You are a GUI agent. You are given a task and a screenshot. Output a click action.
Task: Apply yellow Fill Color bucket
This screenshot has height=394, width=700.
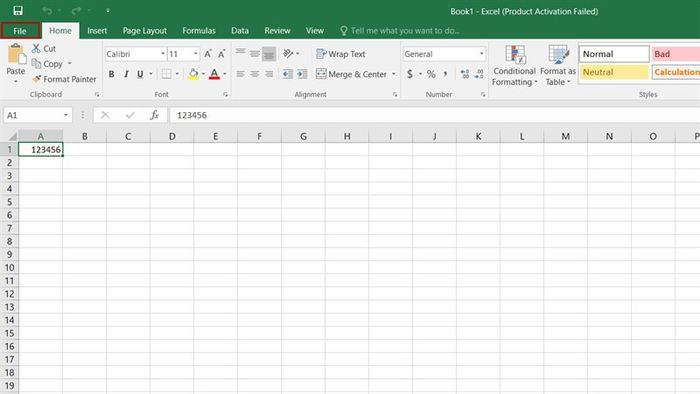click(193, 74)
